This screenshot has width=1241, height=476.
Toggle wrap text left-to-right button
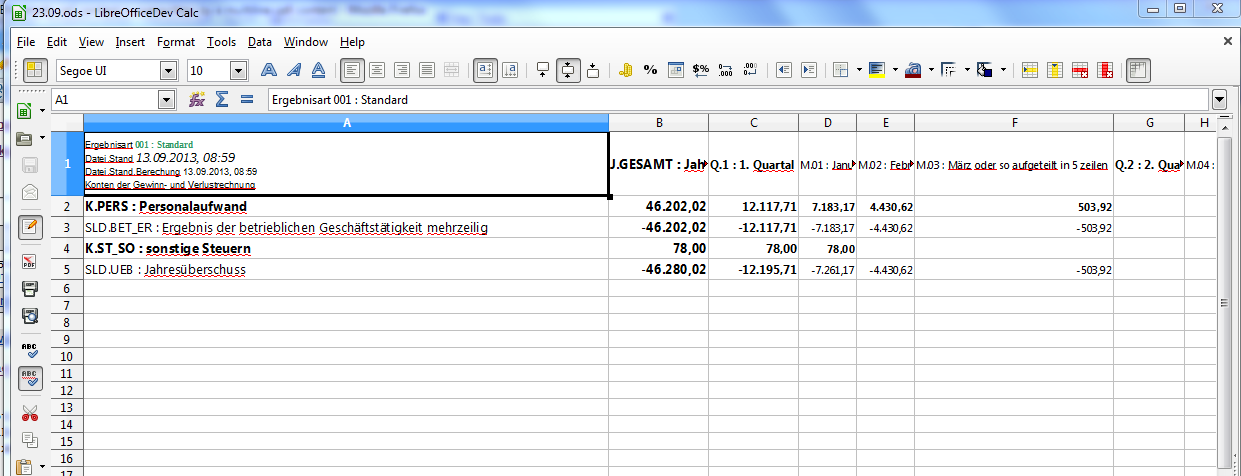click(484, 70)
